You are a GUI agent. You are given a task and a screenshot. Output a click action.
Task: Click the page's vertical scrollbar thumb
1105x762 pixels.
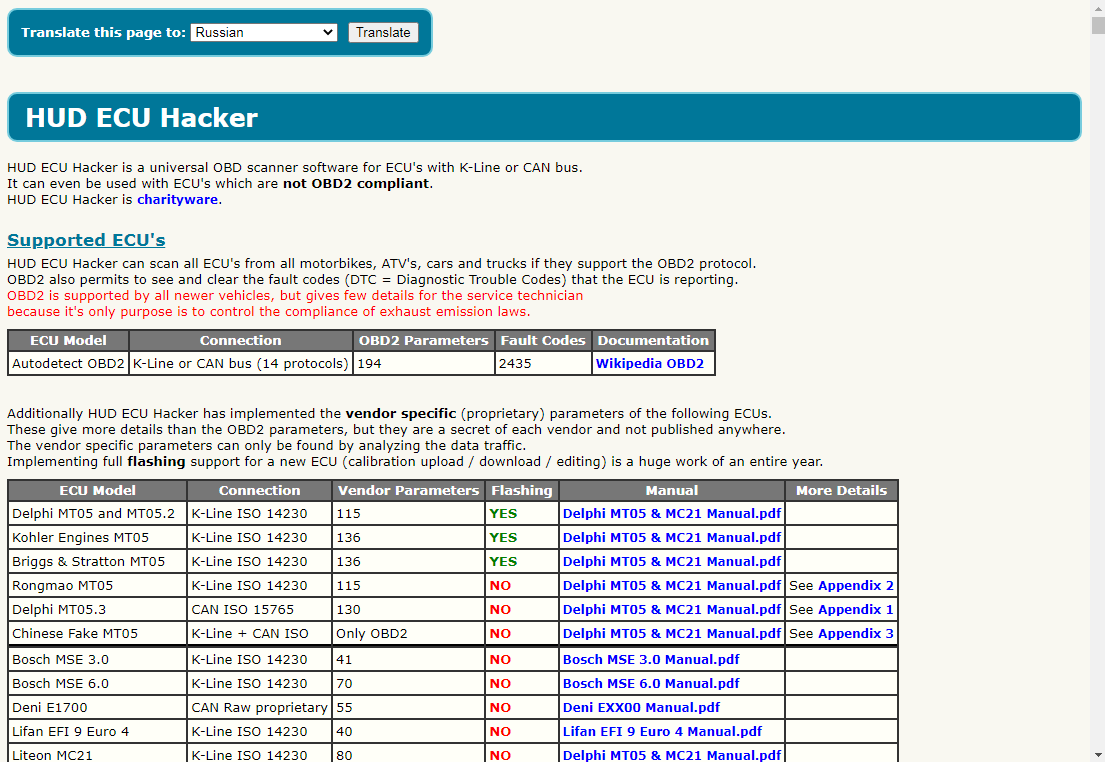1098,25
